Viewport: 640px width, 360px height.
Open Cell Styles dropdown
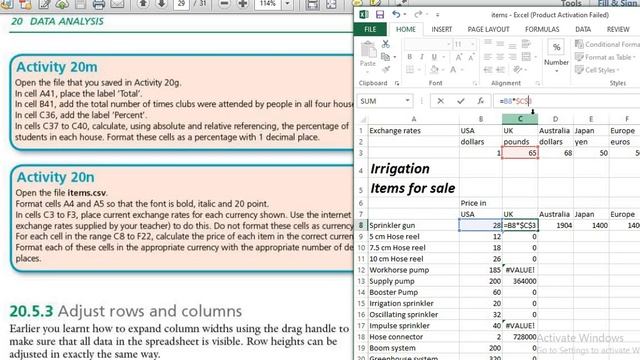tap(598, 70)
